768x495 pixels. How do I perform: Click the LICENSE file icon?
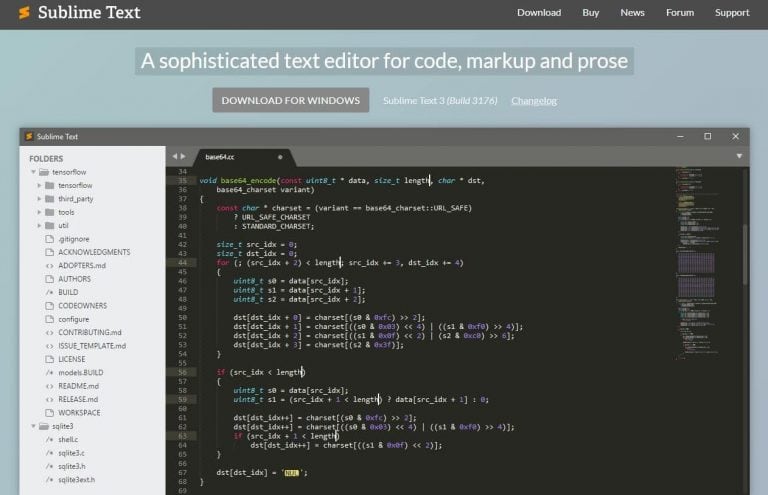tap(49, 359)
